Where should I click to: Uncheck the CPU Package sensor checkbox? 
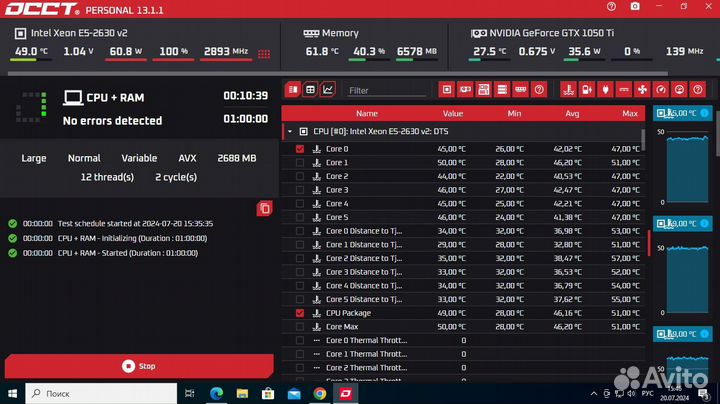click(x=300, y=313)
